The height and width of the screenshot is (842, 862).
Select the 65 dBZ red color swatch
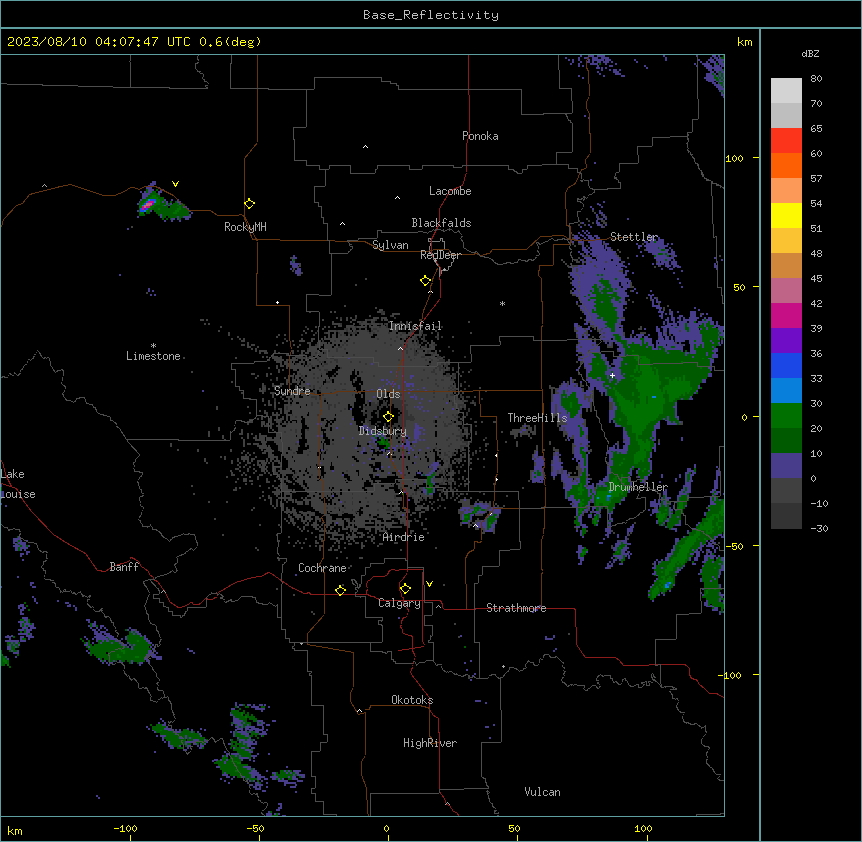point(786,141)
